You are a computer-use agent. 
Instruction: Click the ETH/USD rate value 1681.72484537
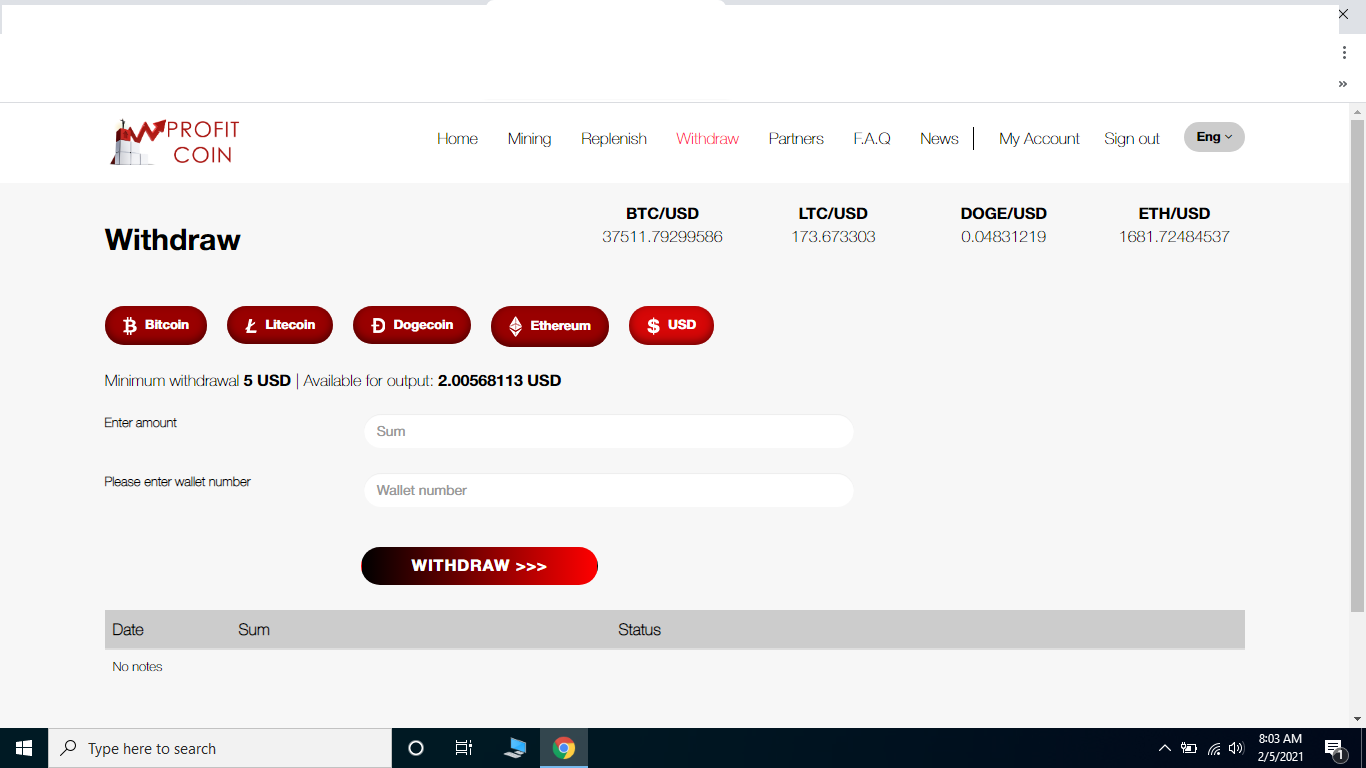click(1174, 237)
